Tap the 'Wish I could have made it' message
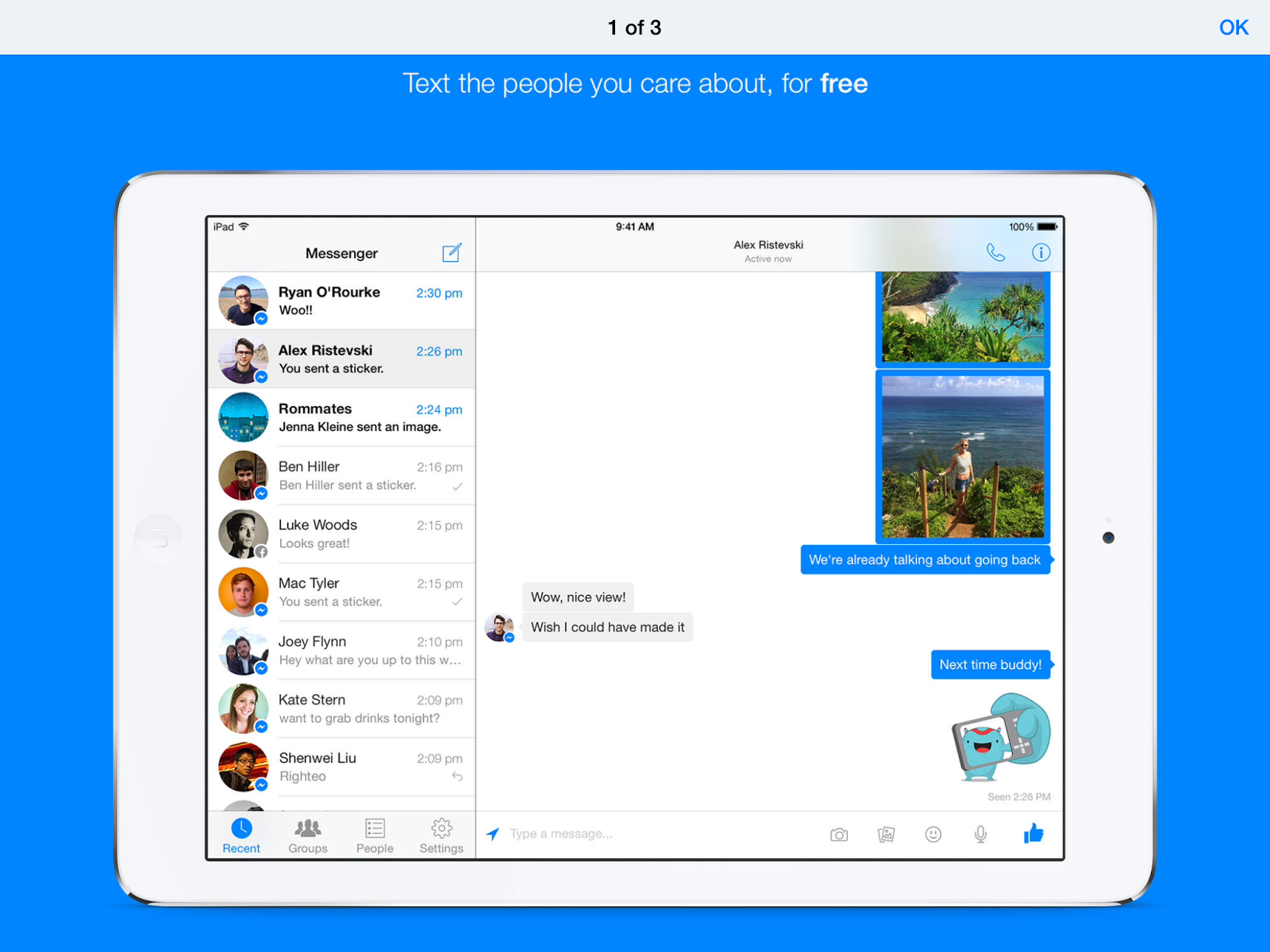Viewport: 1270px width, 952px height. click(607, 627)
